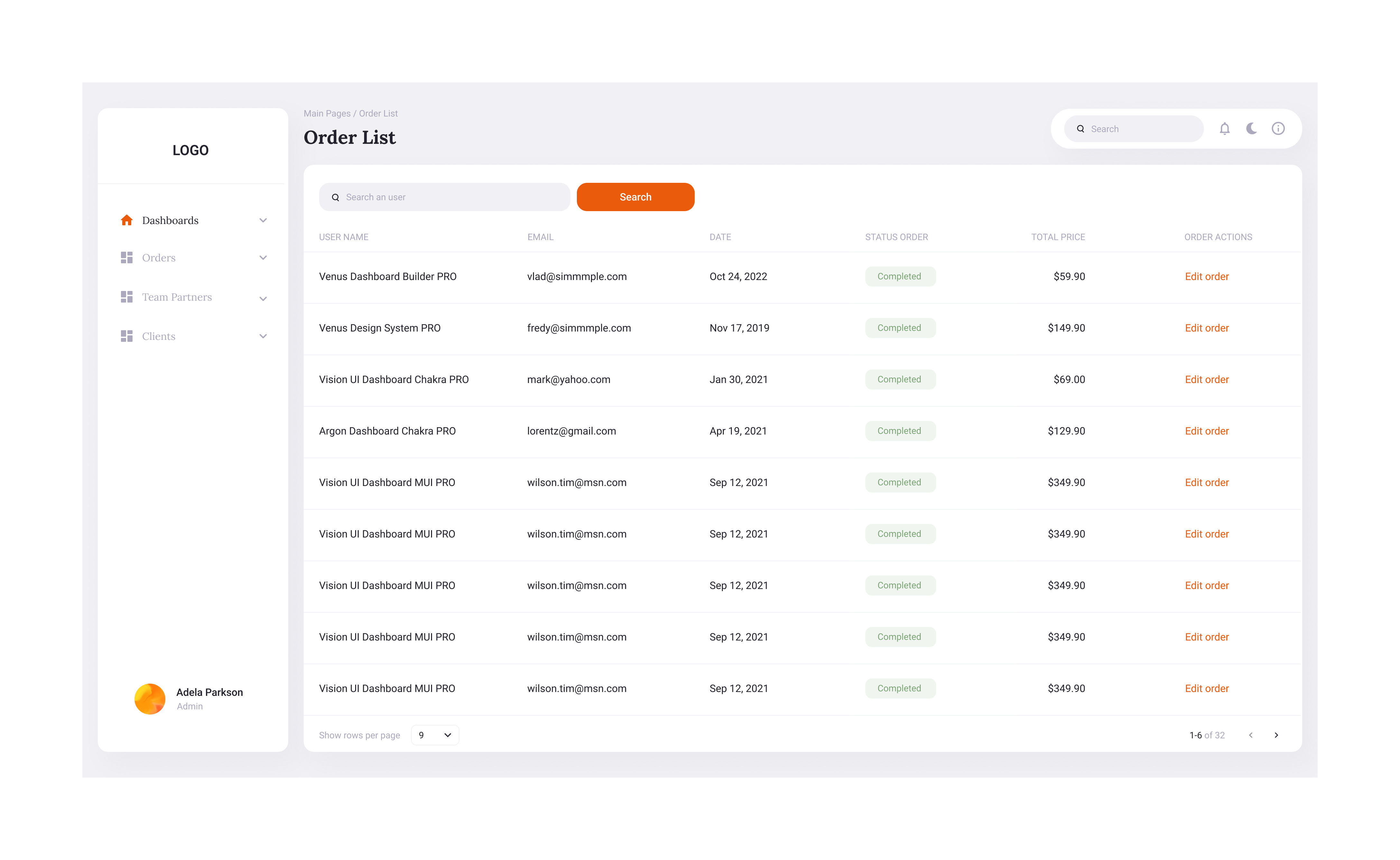Go to next page with the right arrow
This screenshot has height=860, width=1400.
(1276, 735)
